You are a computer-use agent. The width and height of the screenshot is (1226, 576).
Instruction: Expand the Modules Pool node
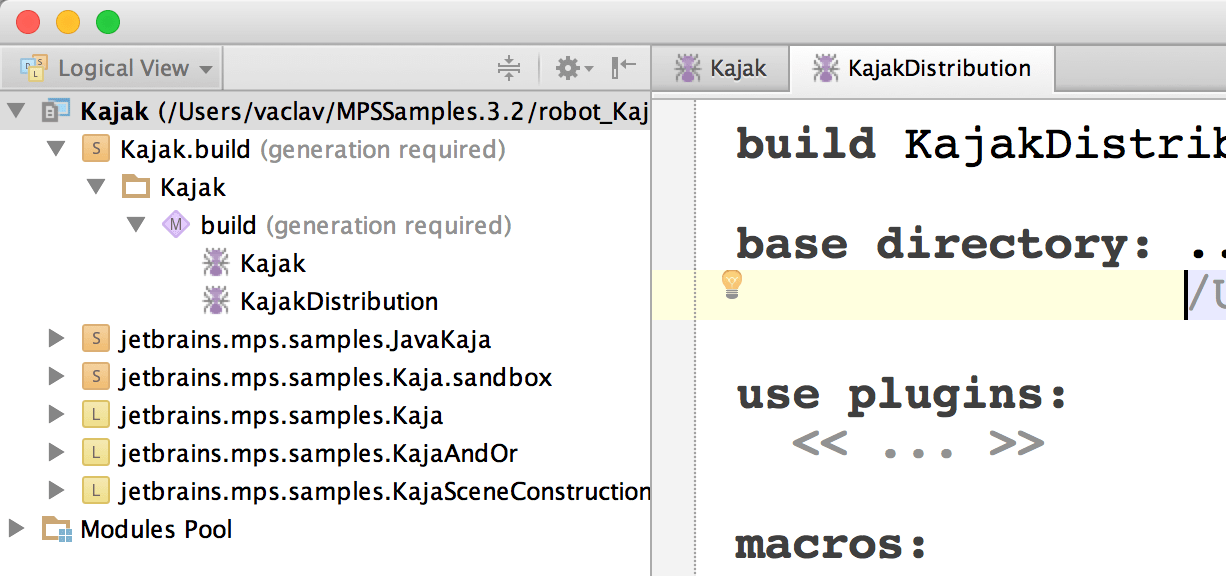coord(16,528)
